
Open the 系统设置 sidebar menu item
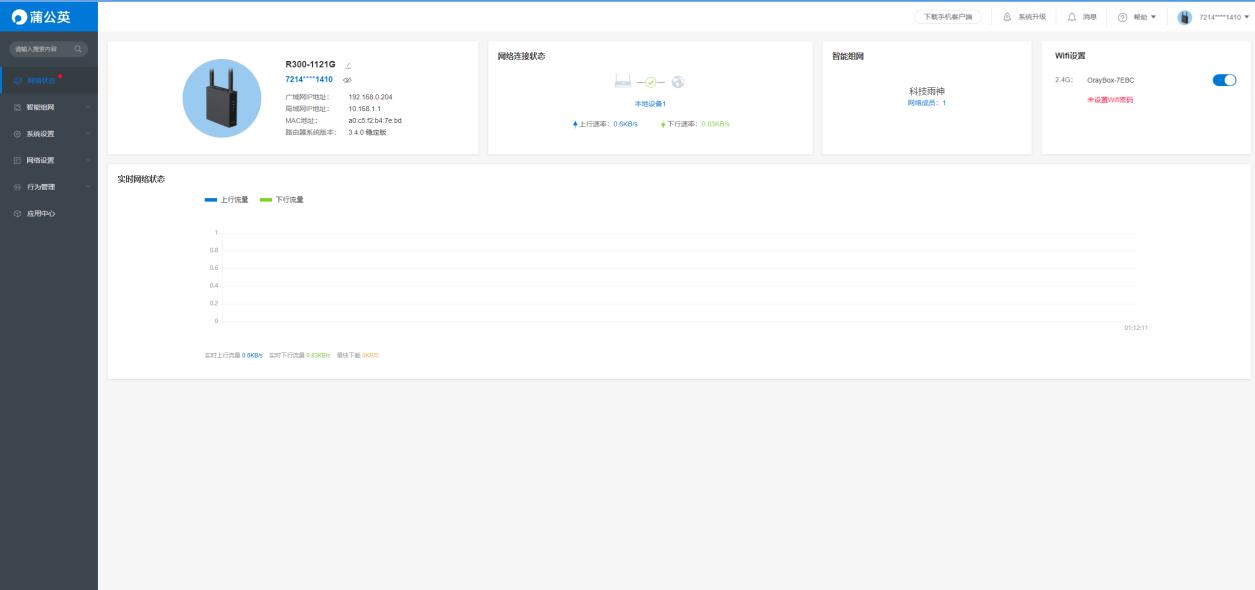[x=49, y=133]
